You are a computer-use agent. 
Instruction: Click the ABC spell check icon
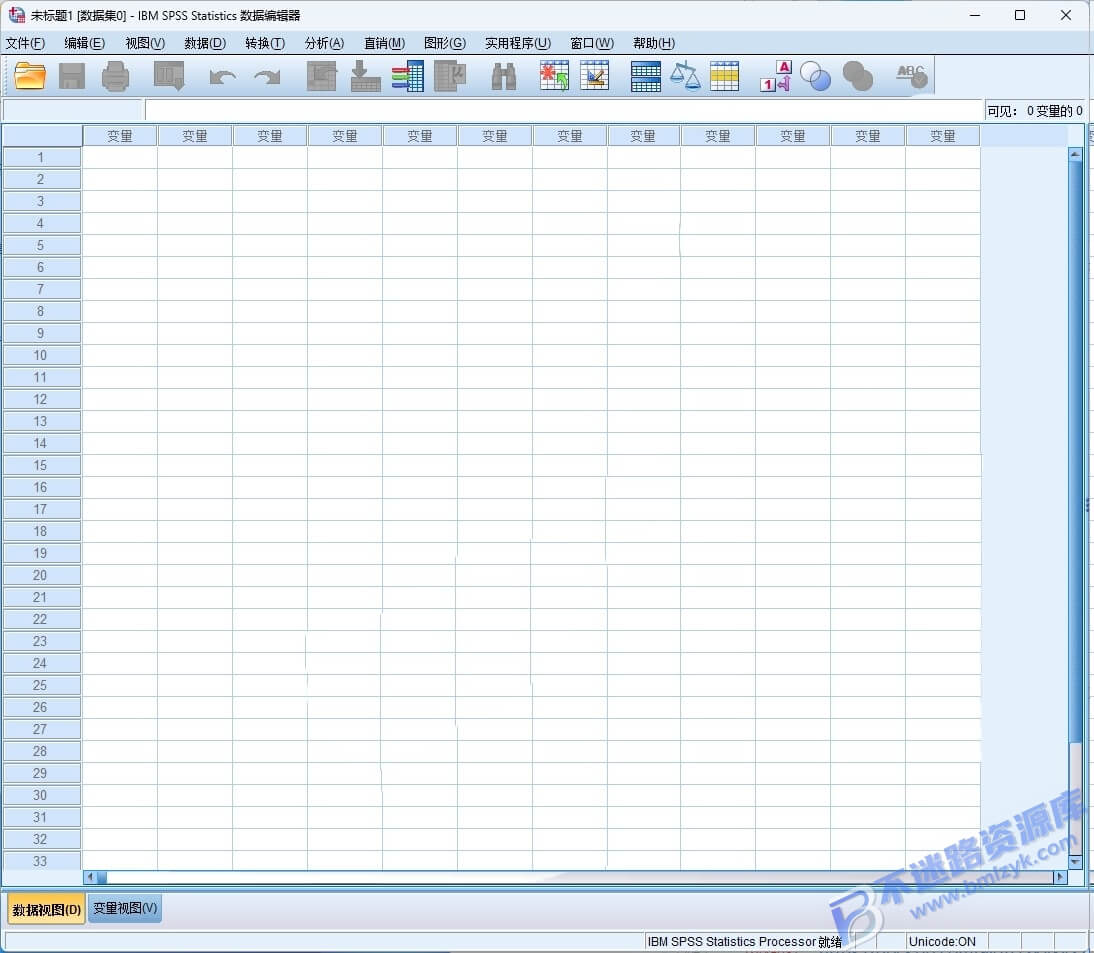[912, 76]
